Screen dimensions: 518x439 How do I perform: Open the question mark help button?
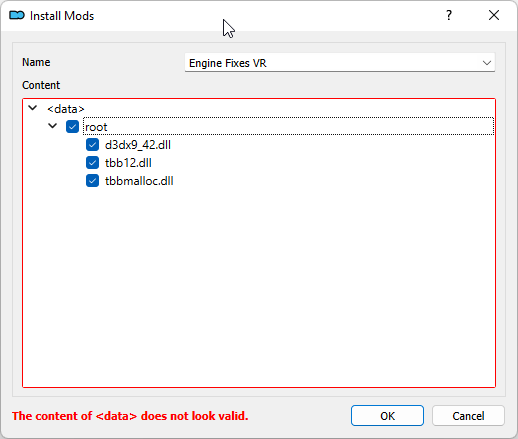(449, 15)
